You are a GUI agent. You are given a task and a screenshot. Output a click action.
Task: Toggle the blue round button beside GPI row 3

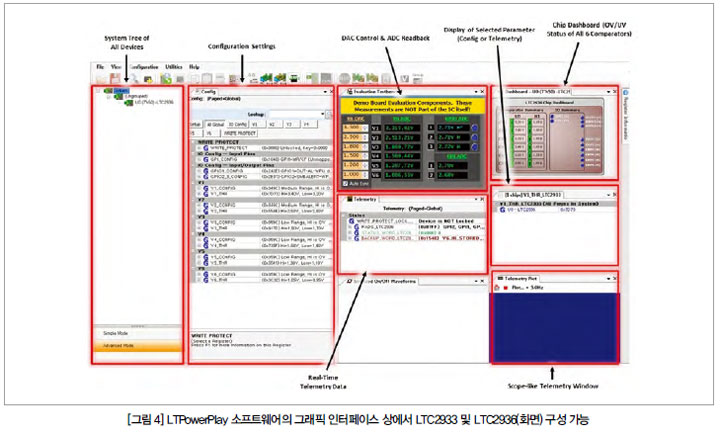[474, 147]
